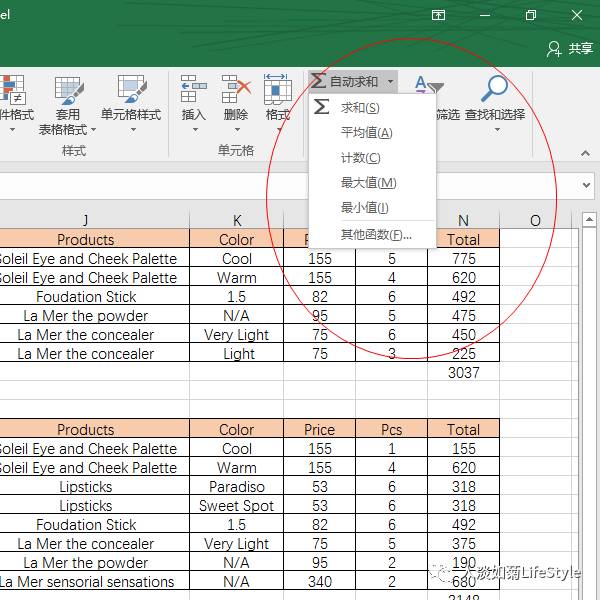600x600 pixels.
Task: Expand the AutoSum dropdown arrow
Action: point(390,82)
